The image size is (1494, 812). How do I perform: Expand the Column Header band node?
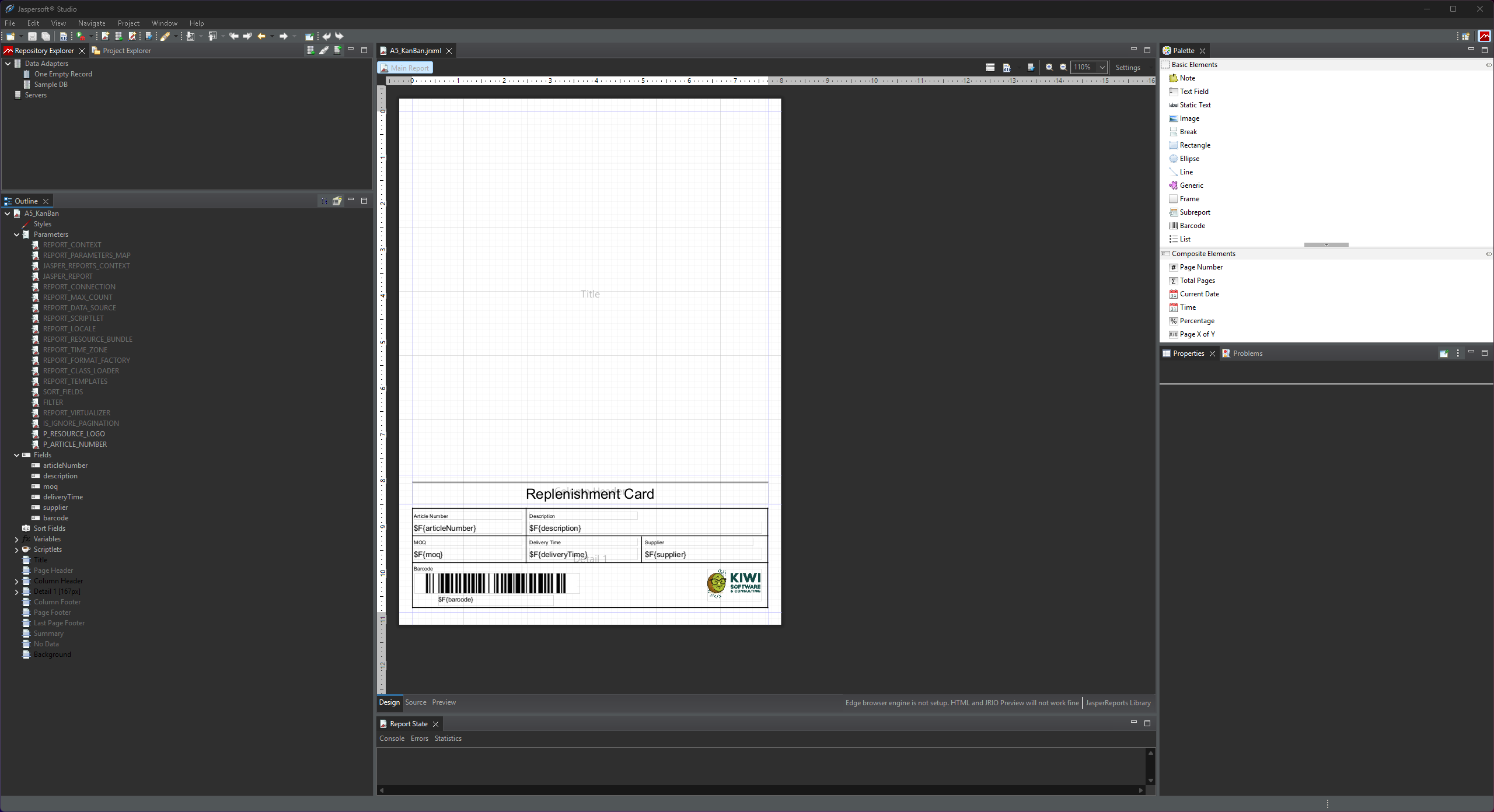(x=17, y=582)
